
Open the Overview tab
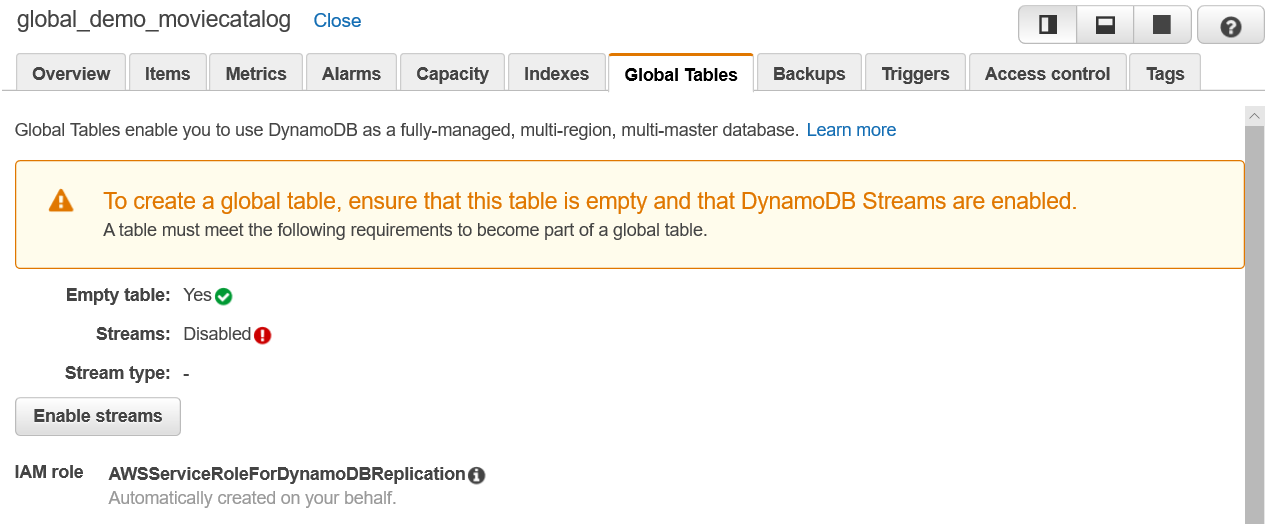[71, 74]
